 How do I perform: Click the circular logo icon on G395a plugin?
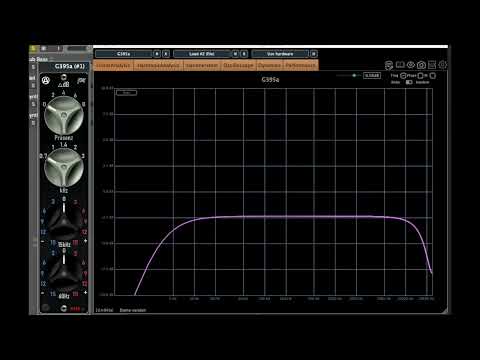click(x=46, y=80)
